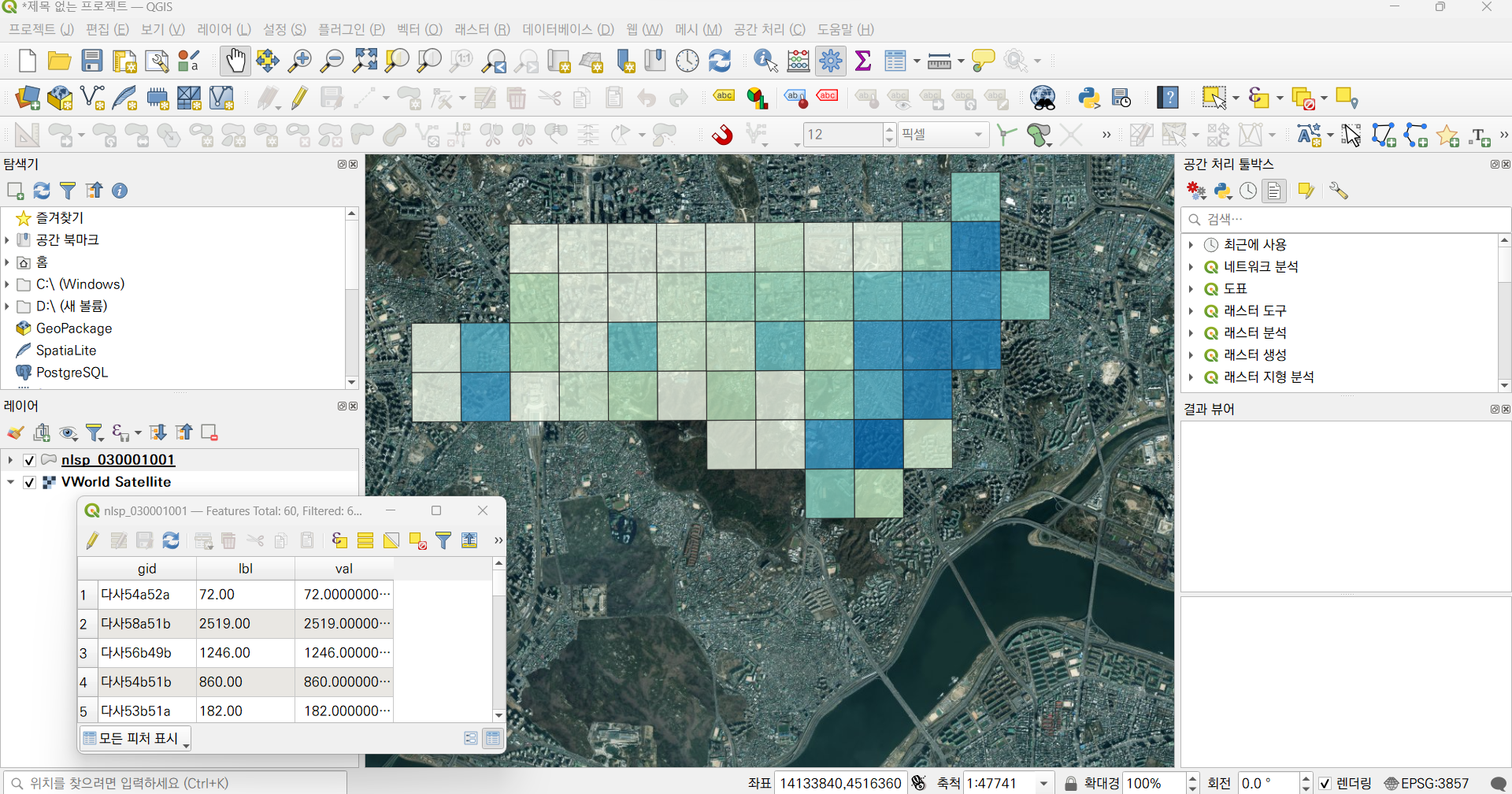This screenshot has width=1512, height=794.
Task: Switch attribute table to table view
Action: pos(493,738)
